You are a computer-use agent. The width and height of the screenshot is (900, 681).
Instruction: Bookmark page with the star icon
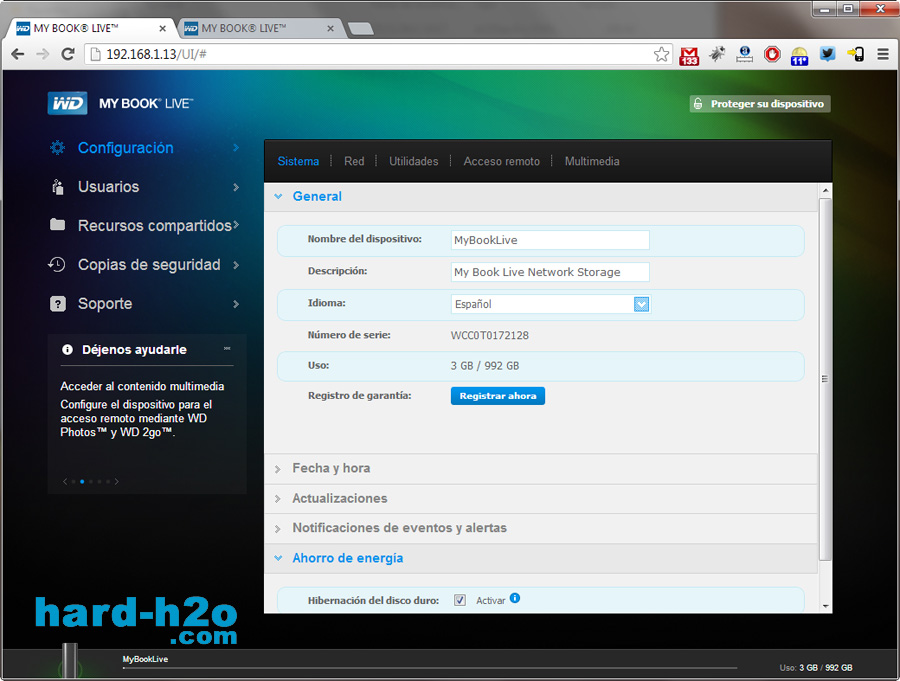[x=661, y=55]
